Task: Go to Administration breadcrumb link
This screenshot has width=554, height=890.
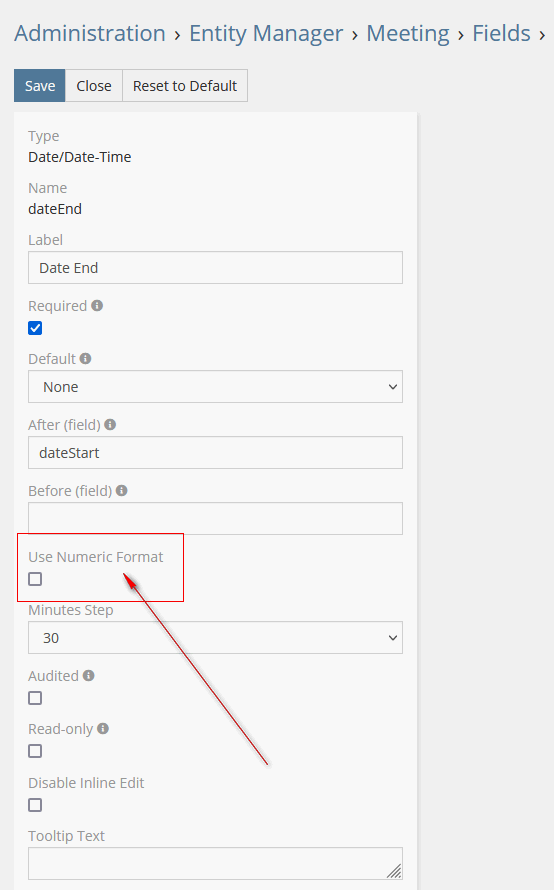Action: click(x=90, y=33)
